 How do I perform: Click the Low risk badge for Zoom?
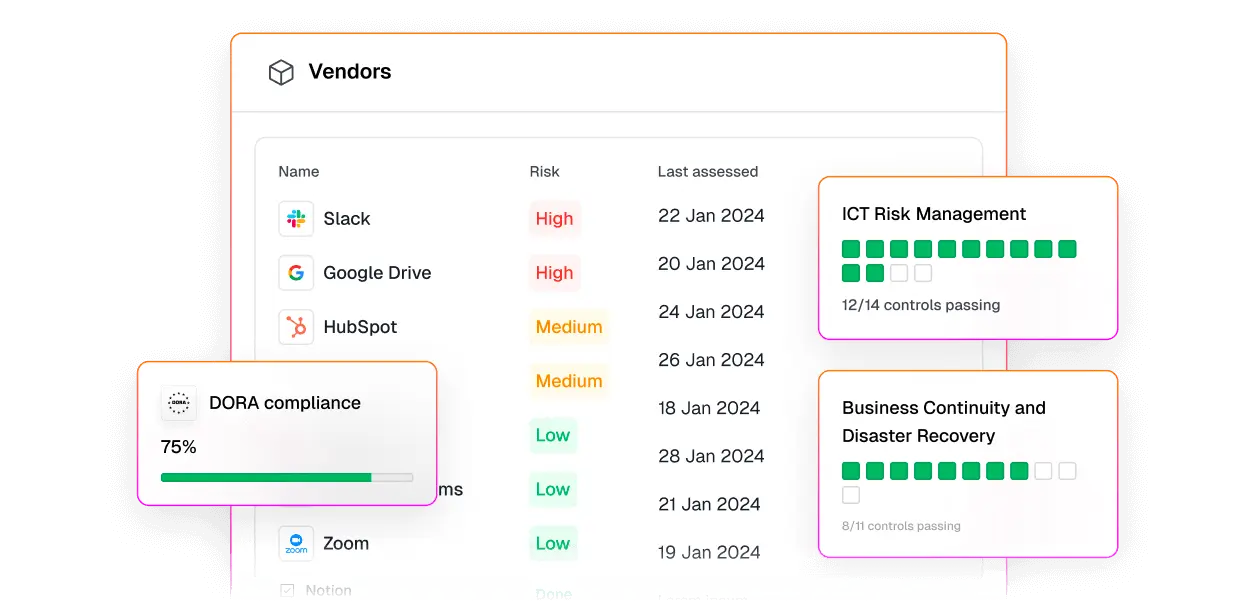click(552, 543)
